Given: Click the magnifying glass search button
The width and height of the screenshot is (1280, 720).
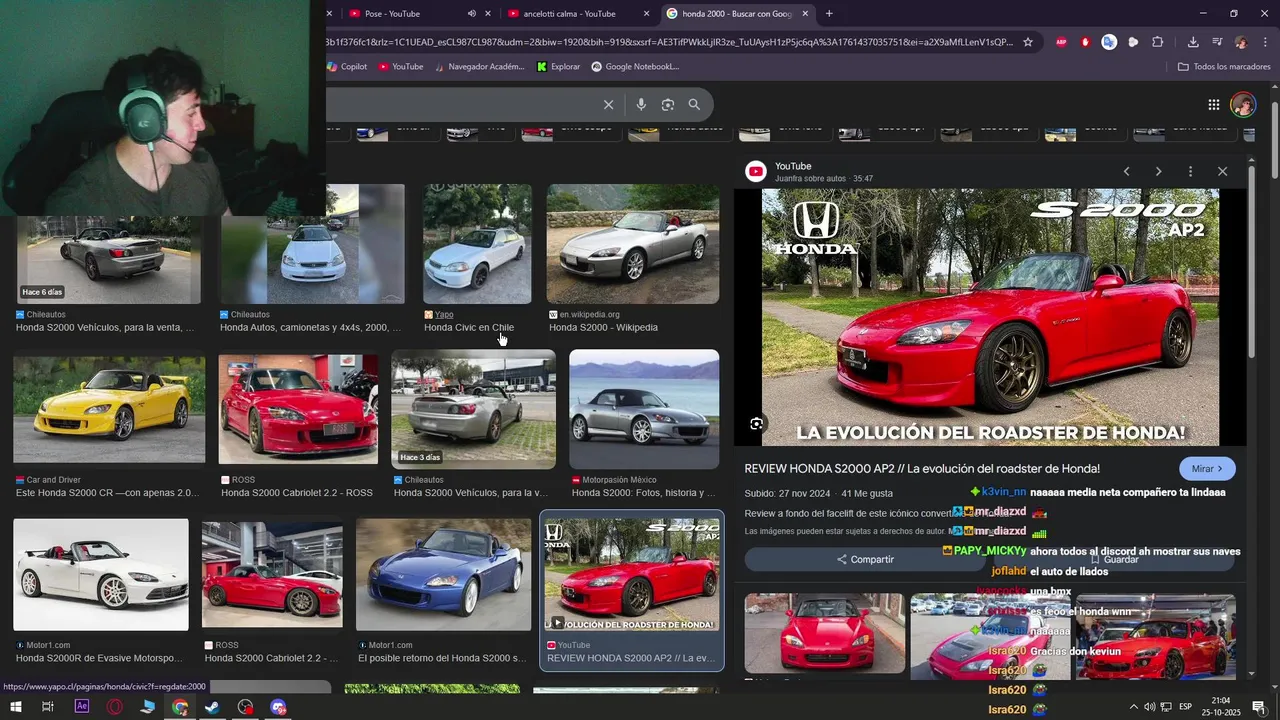Looking at the screenshot, I should coord(694,104).
